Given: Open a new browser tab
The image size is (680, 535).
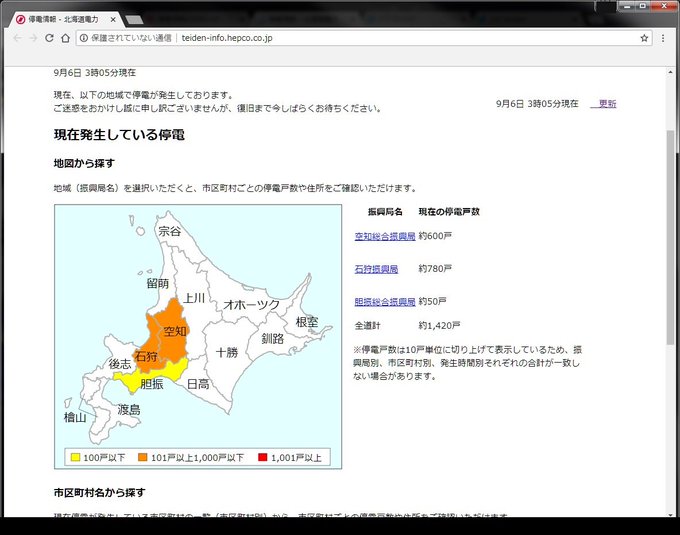Looking at the screenshot, I should pos(134,20).
